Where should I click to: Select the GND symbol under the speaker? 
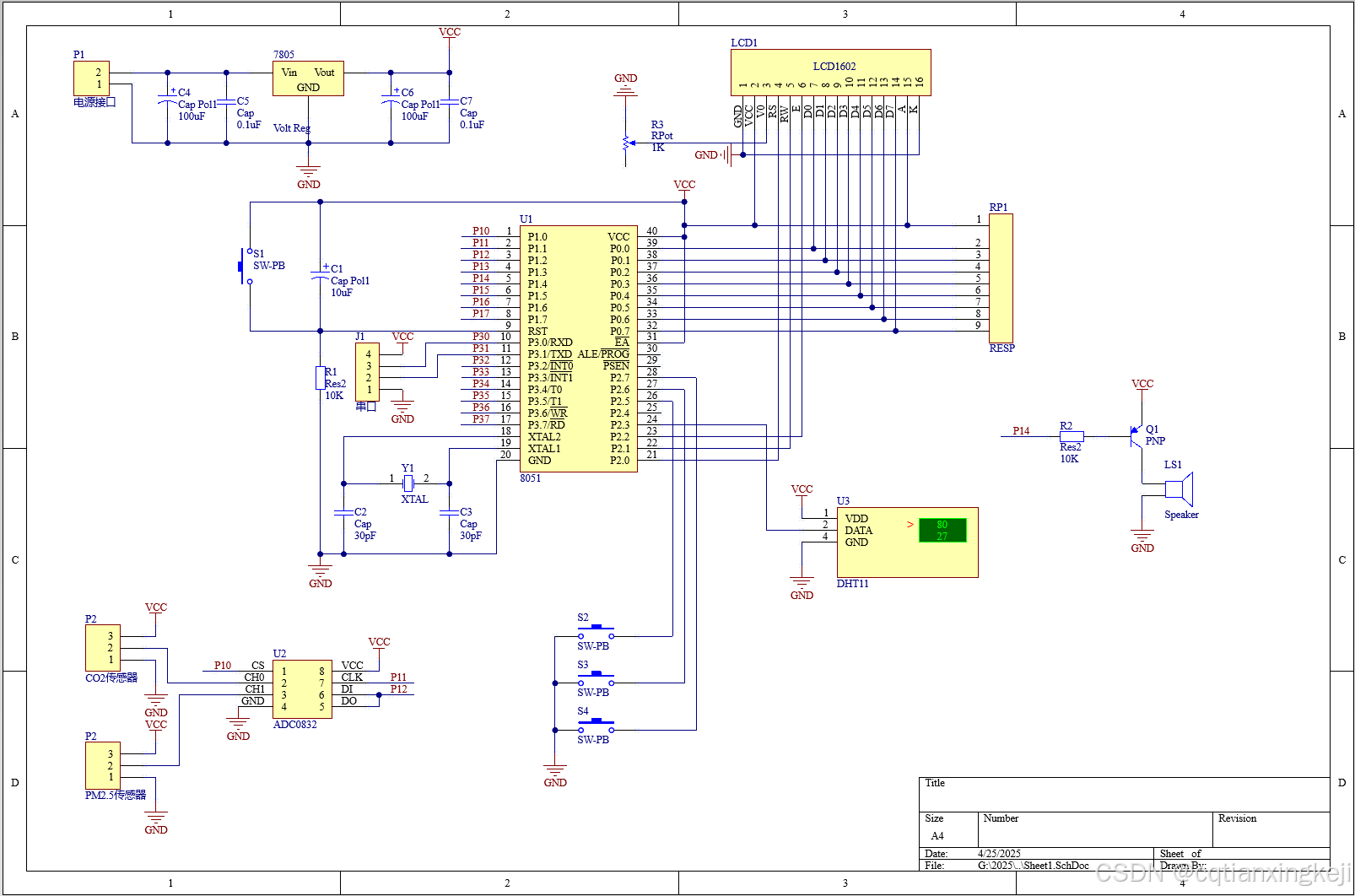(x=1142, y=541)
